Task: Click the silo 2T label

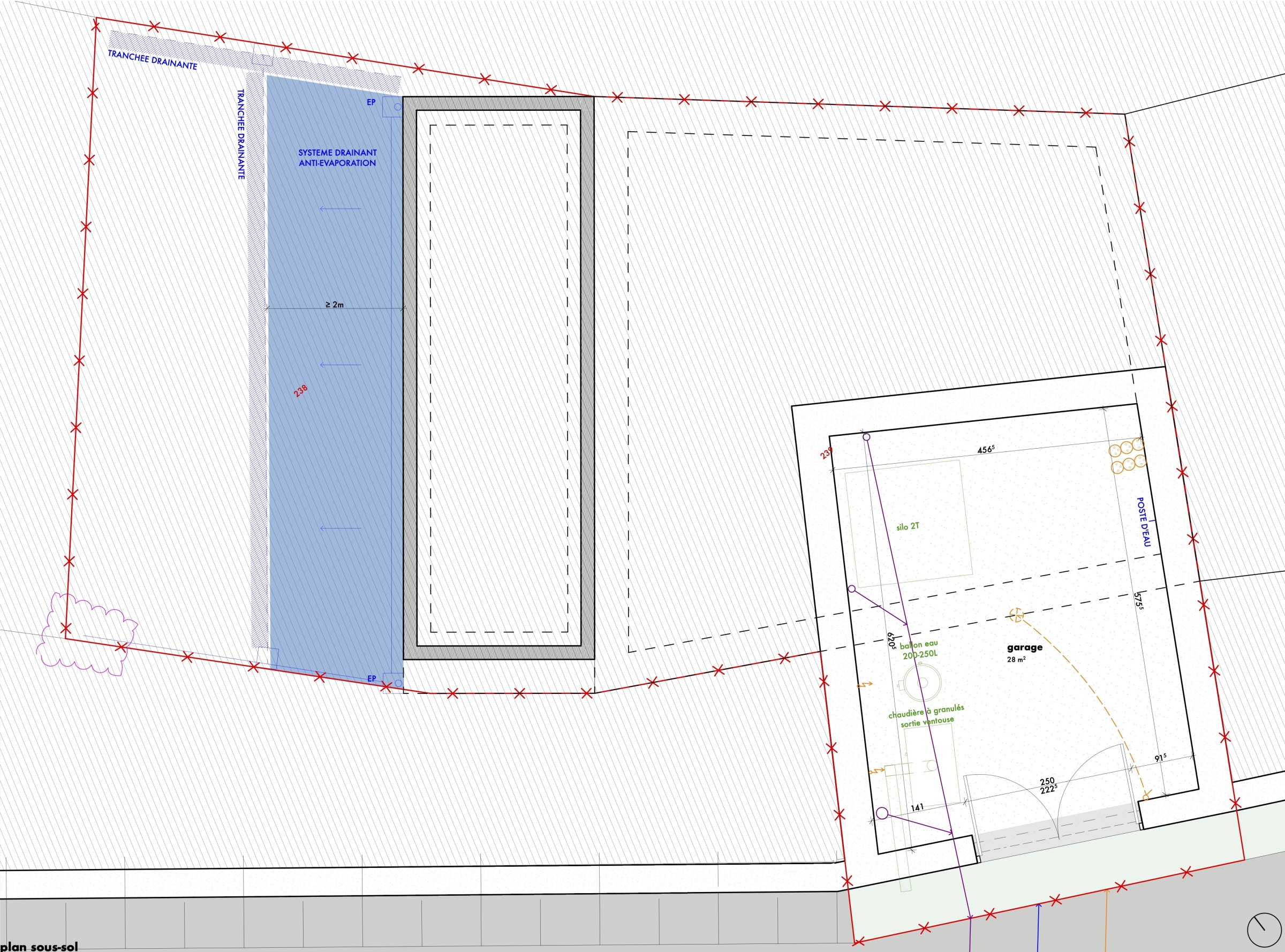Action: click(908, 527)
